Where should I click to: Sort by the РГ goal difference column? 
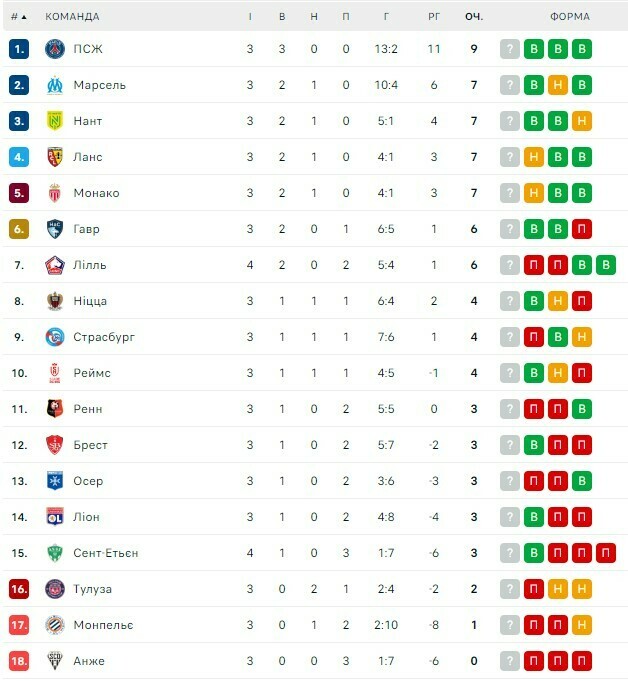click(x=434, y=17)
